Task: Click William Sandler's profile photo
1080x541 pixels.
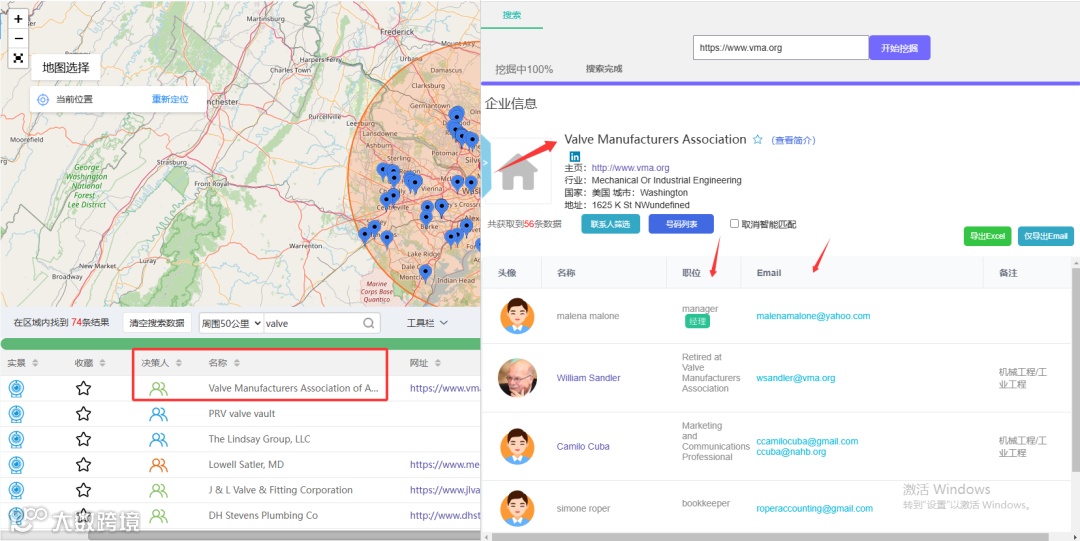Action: pyautogui.click(x=517, y=378)
